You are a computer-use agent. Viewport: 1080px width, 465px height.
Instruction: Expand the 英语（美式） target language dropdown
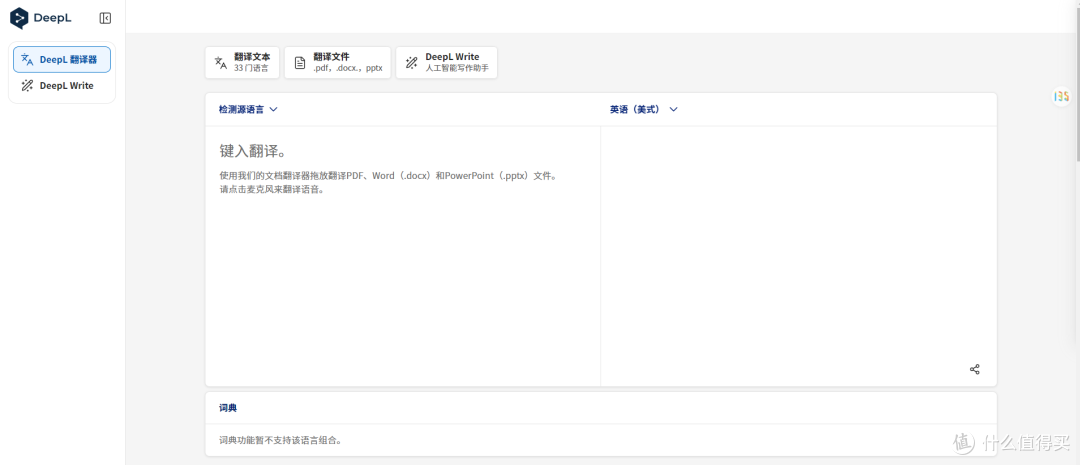pos(643,109)
